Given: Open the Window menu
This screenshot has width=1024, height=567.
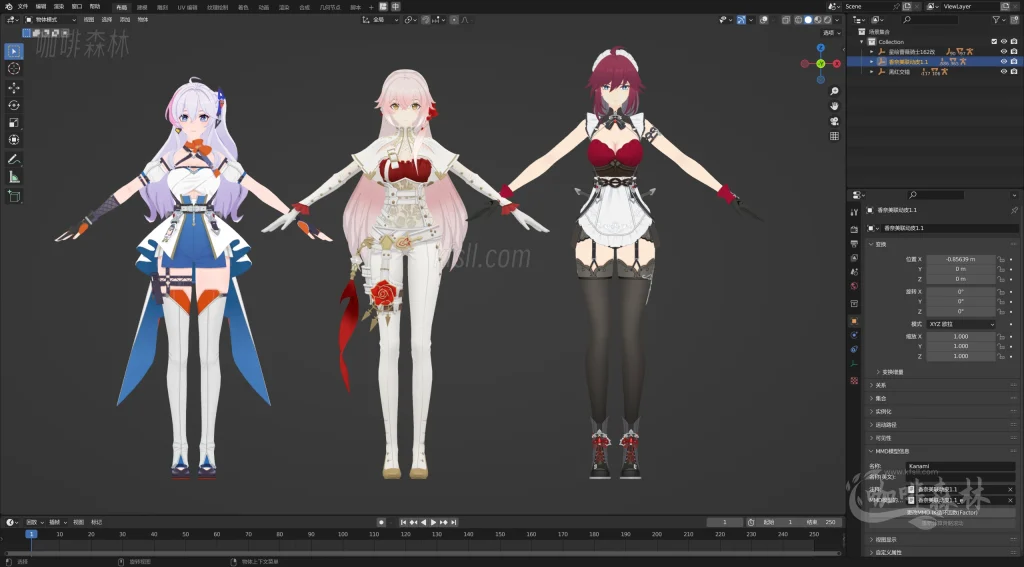Looking at the screenshot, I should (77, 7).
